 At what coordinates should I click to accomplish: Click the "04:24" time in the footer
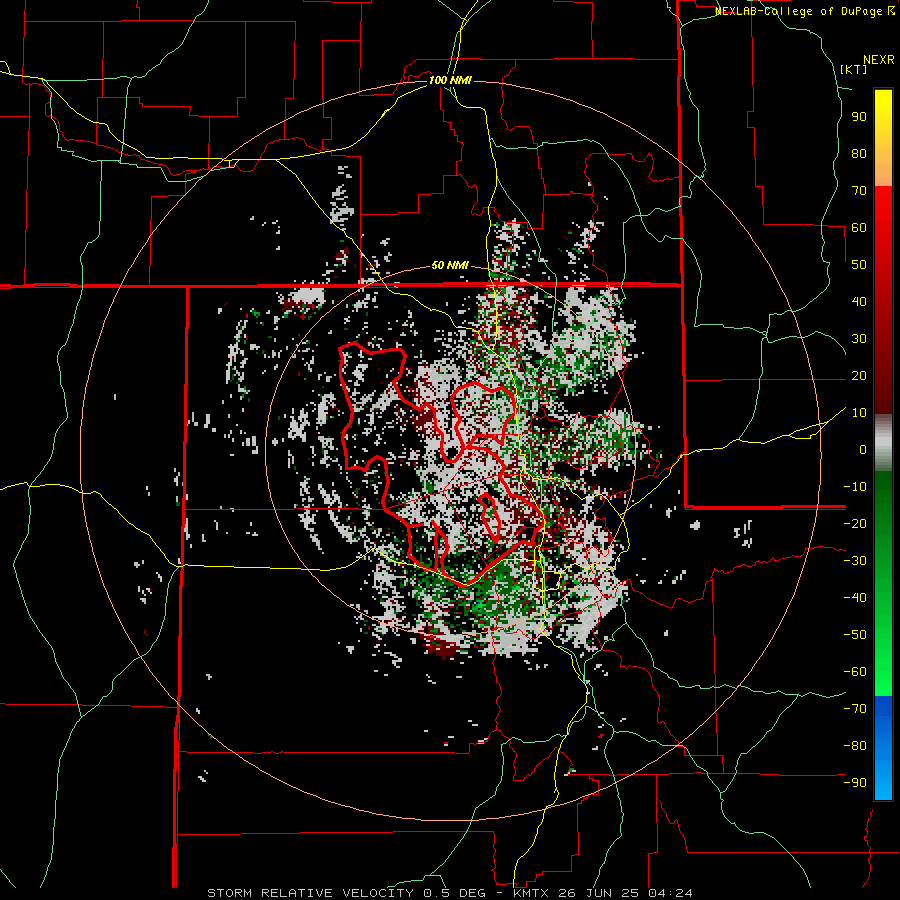670,893
